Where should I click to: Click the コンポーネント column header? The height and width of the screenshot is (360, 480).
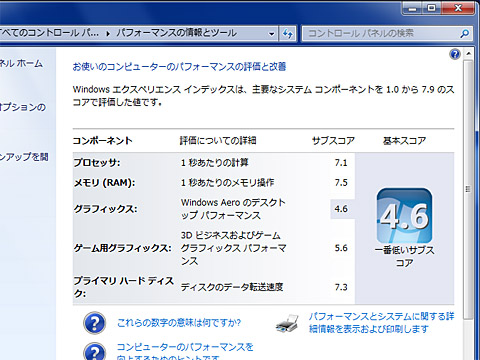[x=103, y=141]
